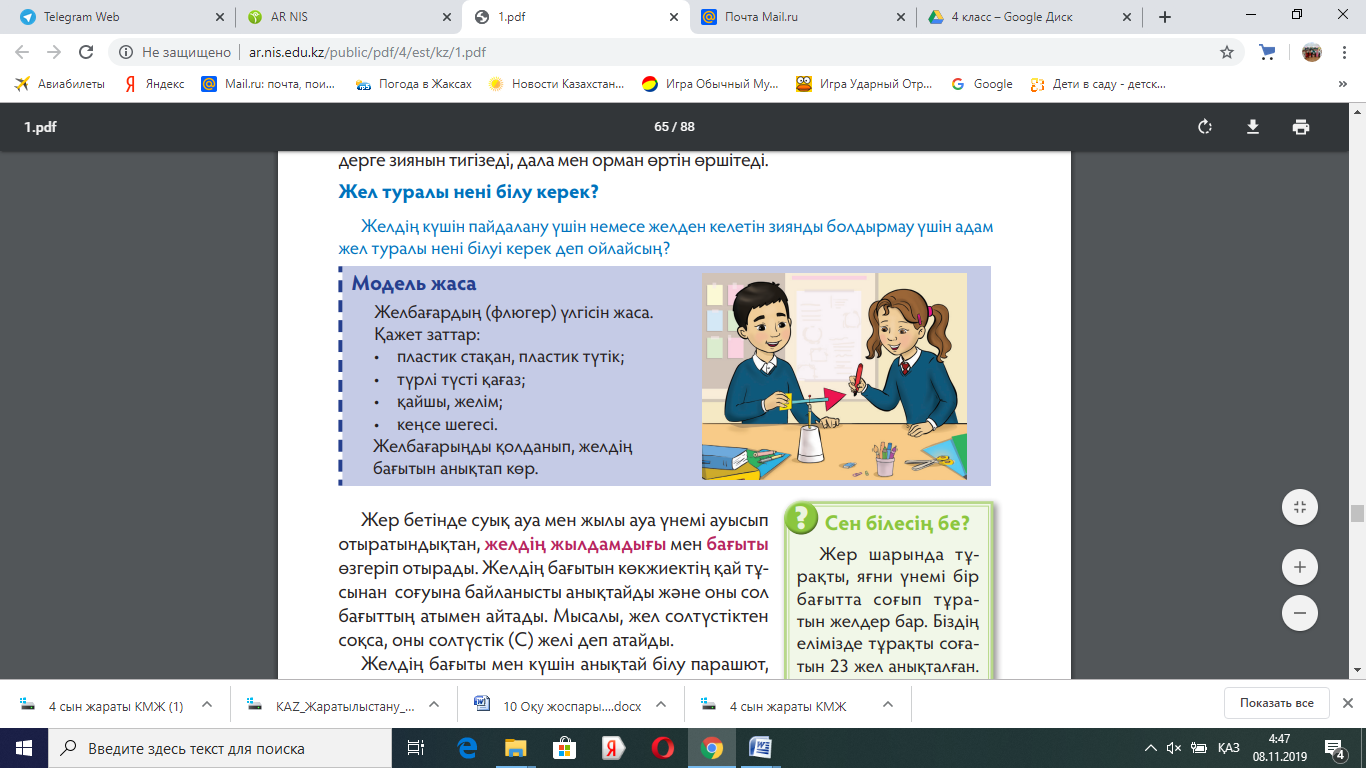This screenshot has height=768, width=1366.
Task: Open a new browser tab
Action: [x=1165, y=17]
